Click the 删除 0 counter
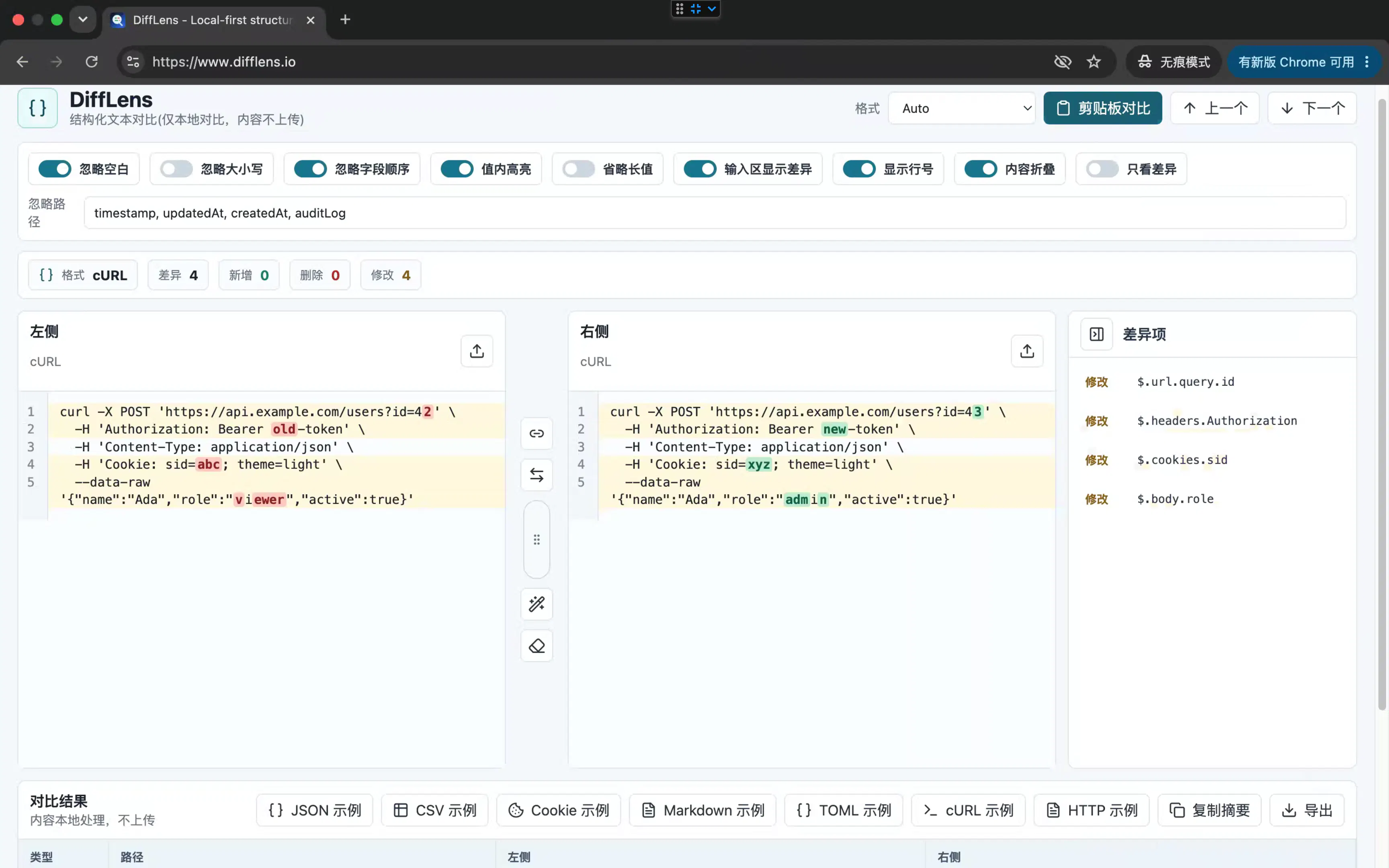The height and width of the screenshot is (868, 1389). (320, 275)
